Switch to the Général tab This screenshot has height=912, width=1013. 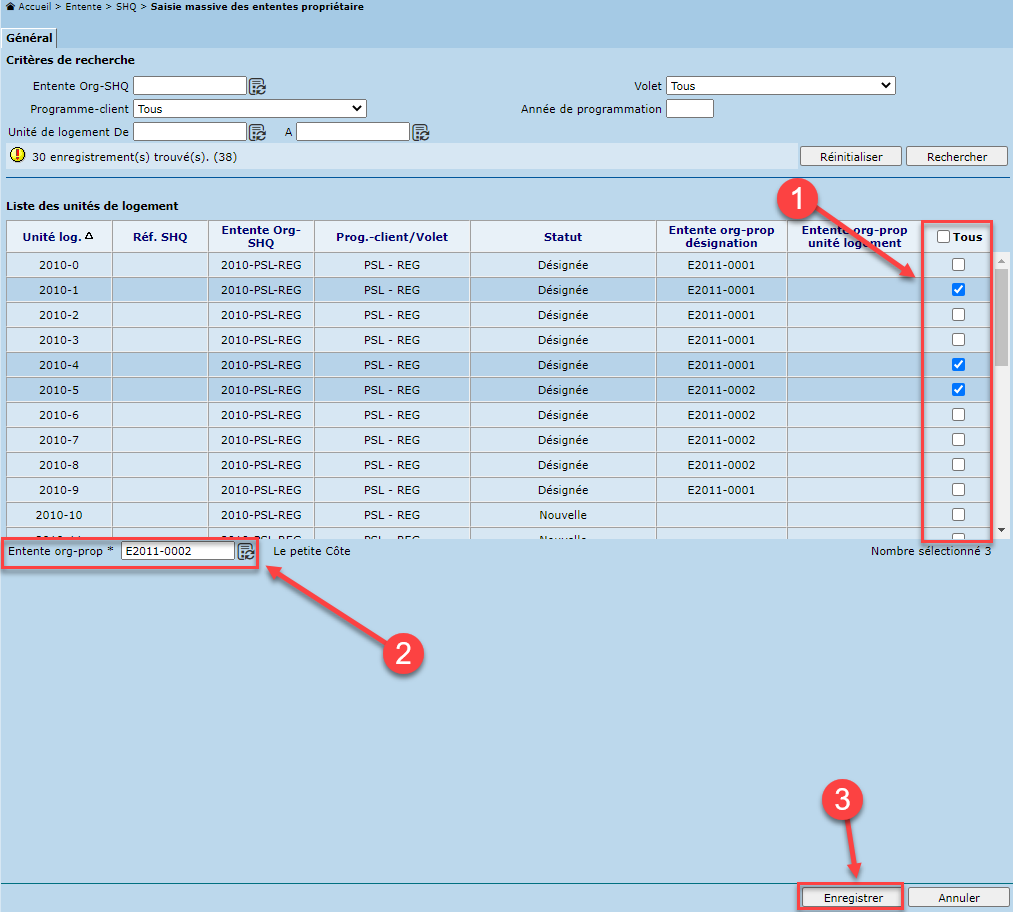(29, 38)
